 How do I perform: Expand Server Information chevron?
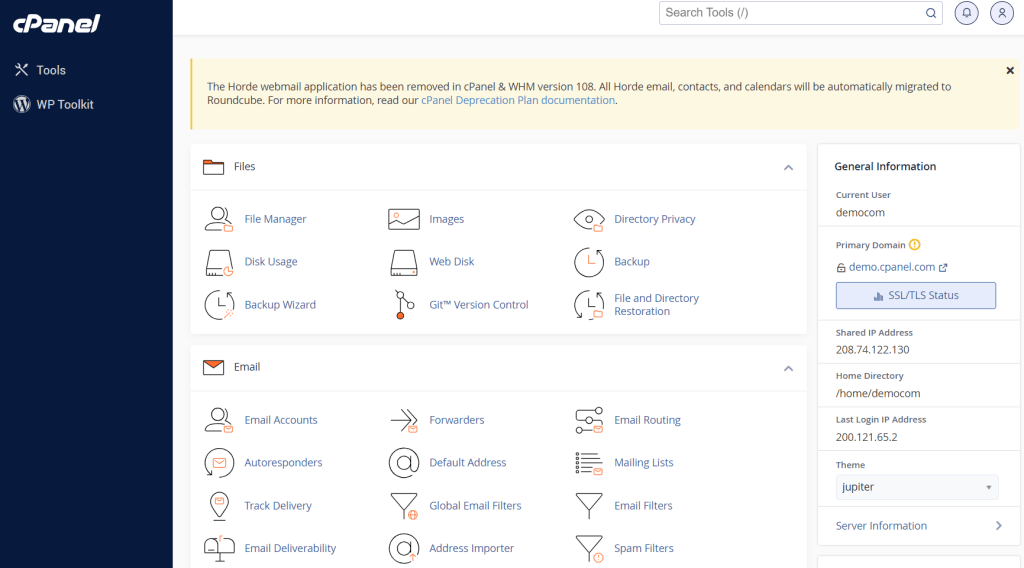pos(998,526)
